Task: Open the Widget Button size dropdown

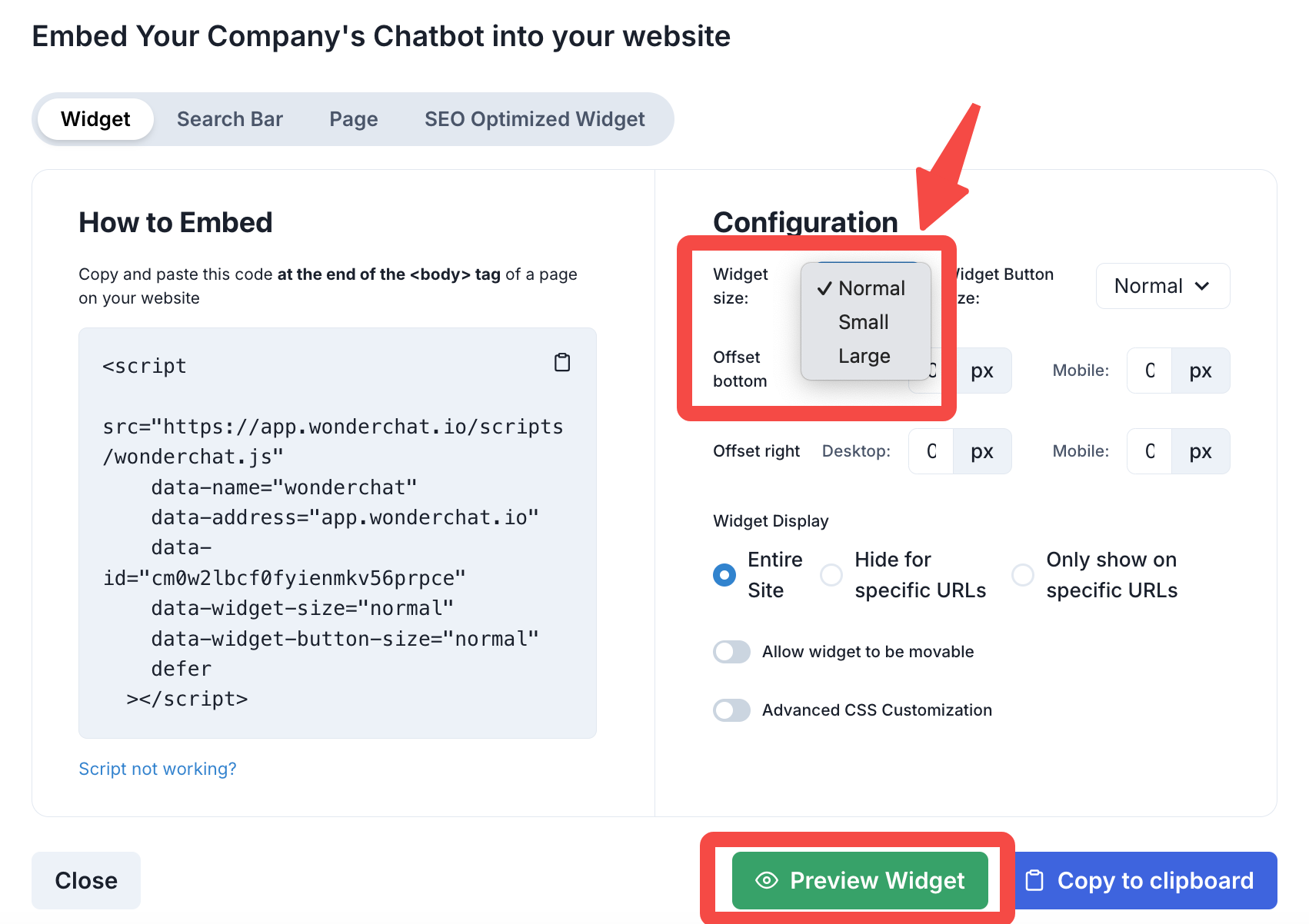Action: click(x=1162, y=286)
